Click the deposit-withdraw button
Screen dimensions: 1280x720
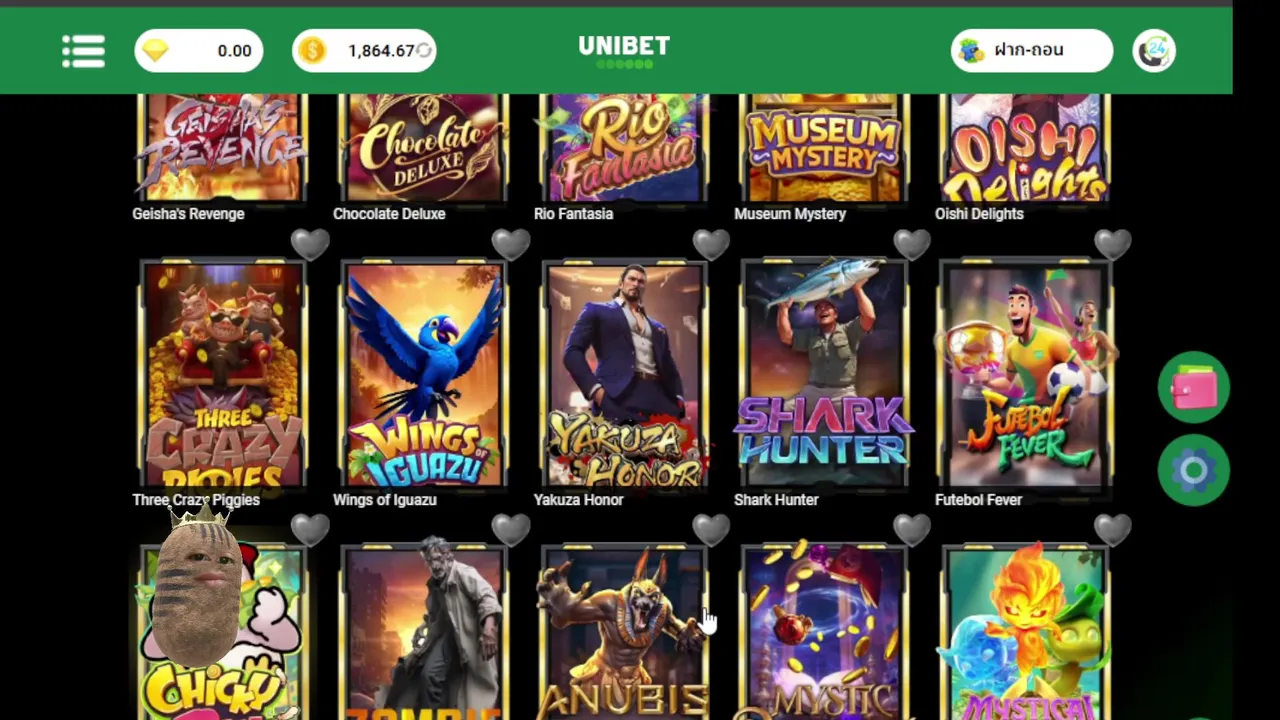1031,51
